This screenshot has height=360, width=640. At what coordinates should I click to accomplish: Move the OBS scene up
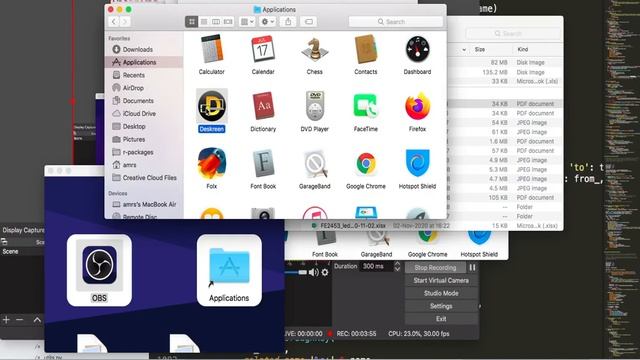click(37, 320)
